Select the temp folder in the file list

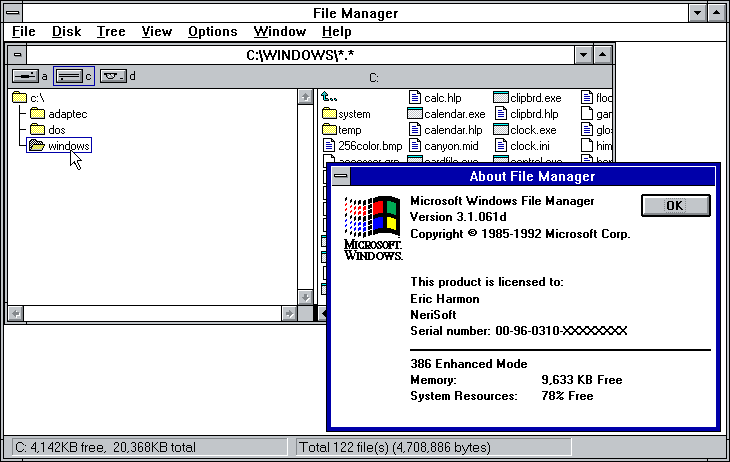coord(341,130)
